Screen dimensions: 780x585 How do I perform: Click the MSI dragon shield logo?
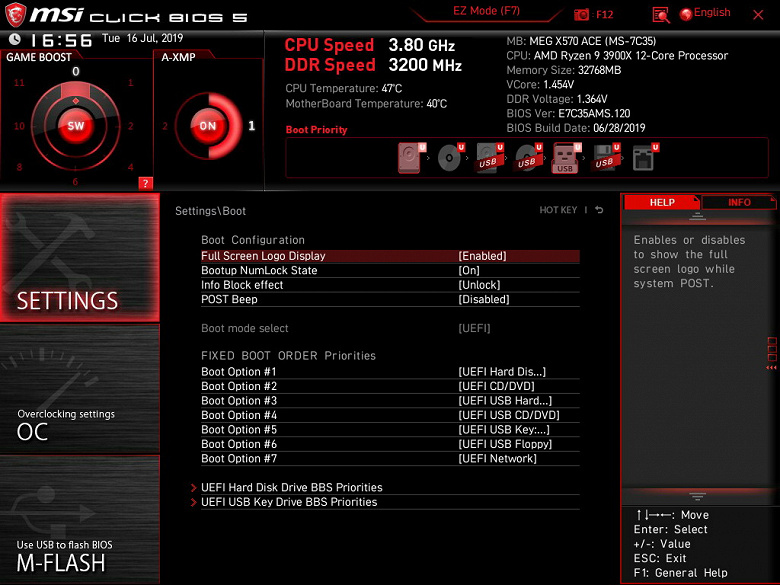click(x=15, y=15)
